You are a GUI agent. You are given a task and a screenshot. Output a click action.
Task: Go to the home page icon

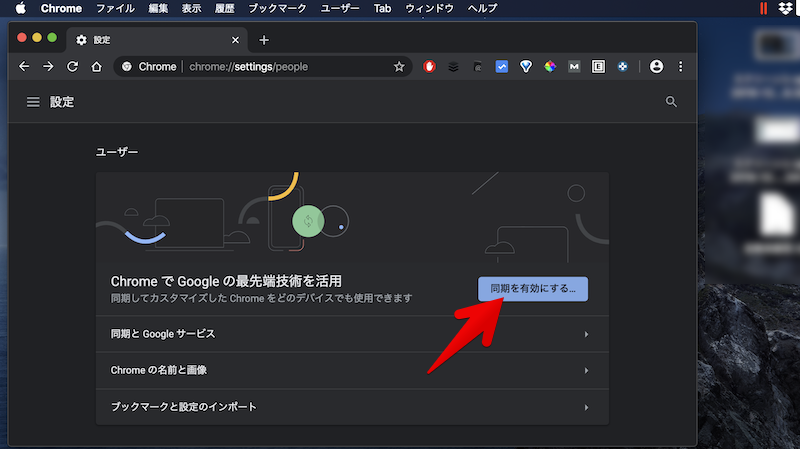96,67
